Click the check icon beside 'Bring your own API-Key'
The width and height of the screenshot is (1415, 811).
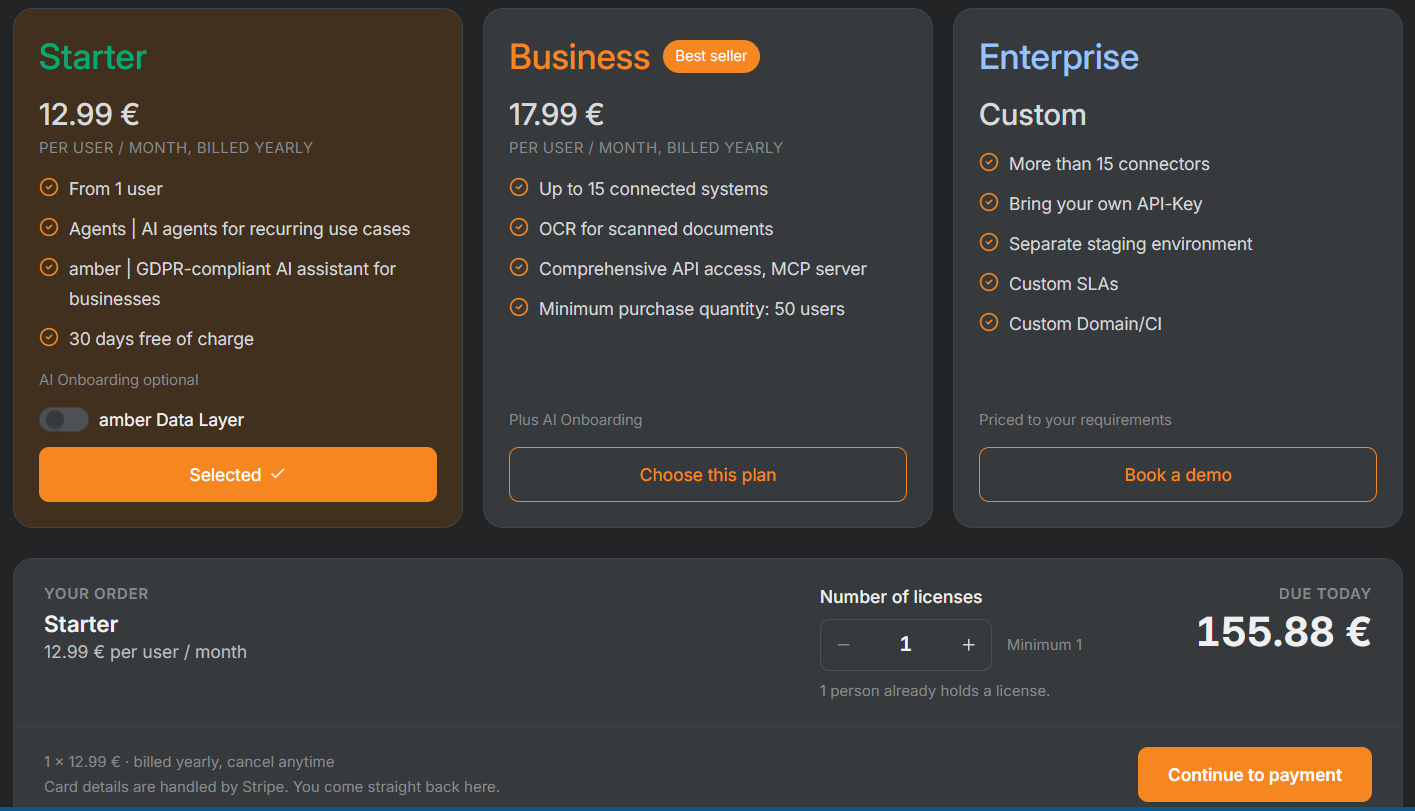[988, 202]
